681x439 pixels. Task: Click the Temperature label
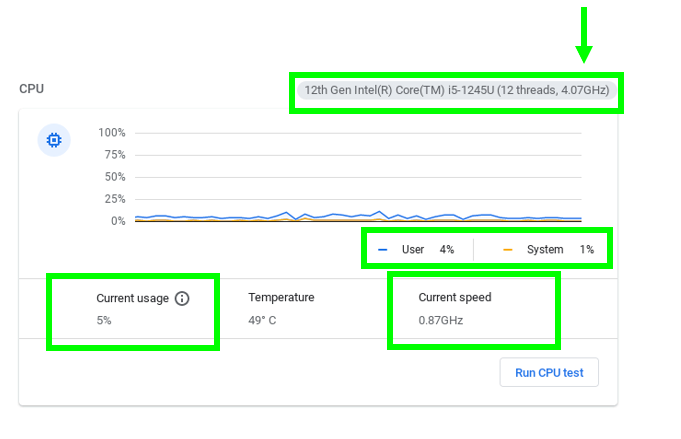(x=281, y=297)
